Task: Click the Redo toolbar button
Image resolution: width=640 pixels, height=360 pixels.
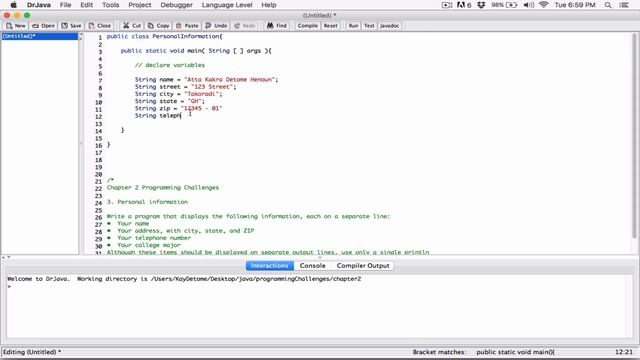Action: click(x=245, y=26)
